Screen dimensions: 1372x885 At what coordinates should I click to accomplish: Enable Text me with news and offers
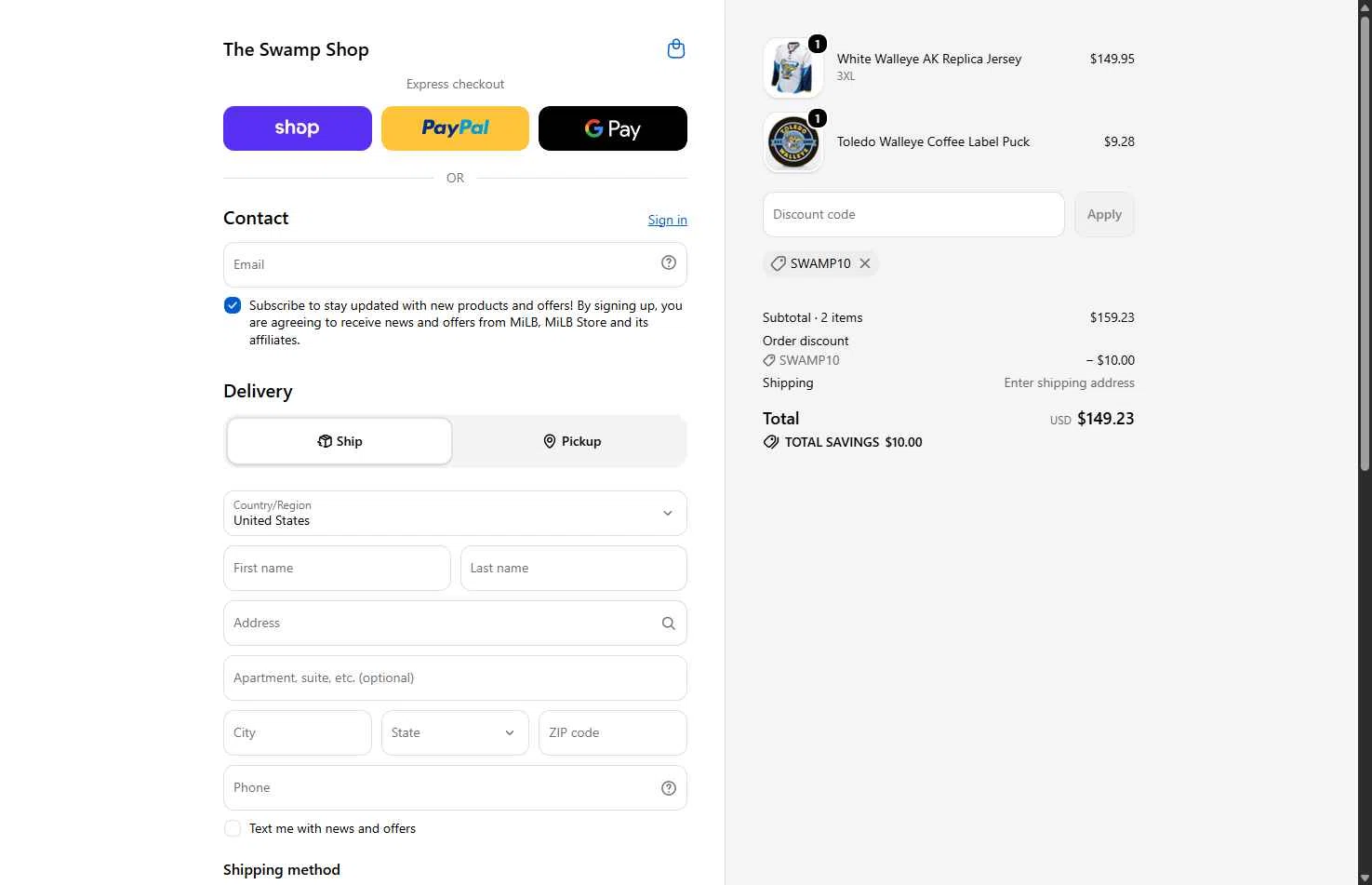point(233,828)
